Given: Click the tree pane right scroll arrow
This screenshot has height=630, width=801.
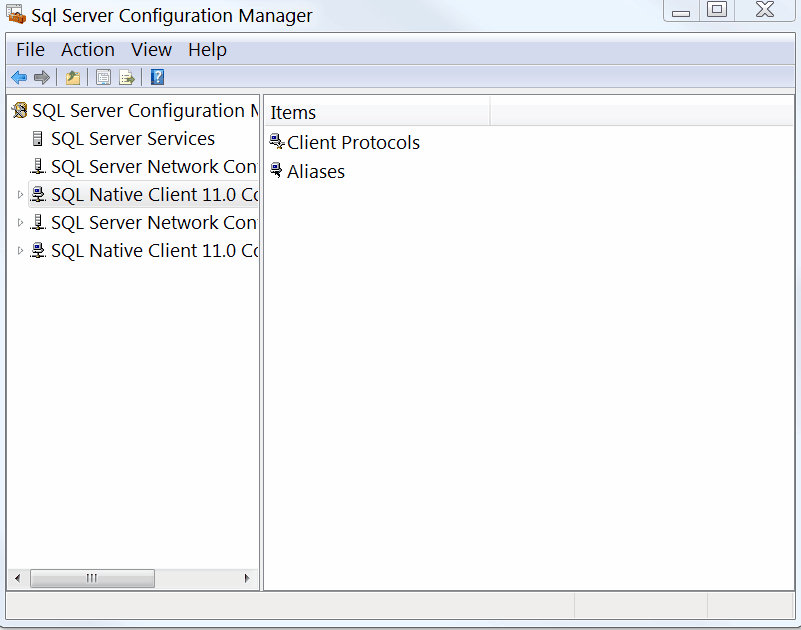Looking at the screenshot, I should pos(247,578).
